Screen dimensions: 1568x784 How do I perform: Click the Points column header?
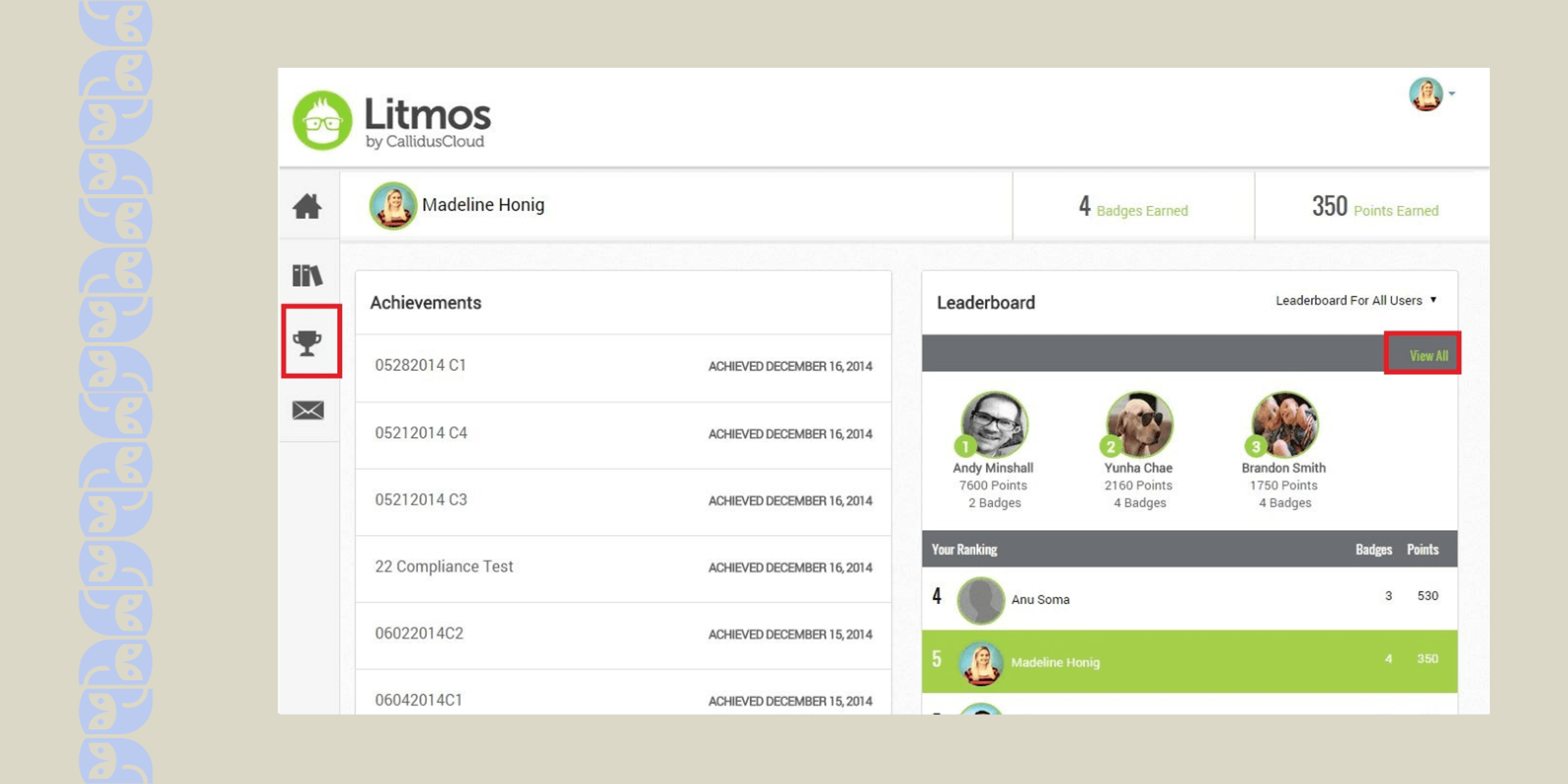click(1423, 550)
